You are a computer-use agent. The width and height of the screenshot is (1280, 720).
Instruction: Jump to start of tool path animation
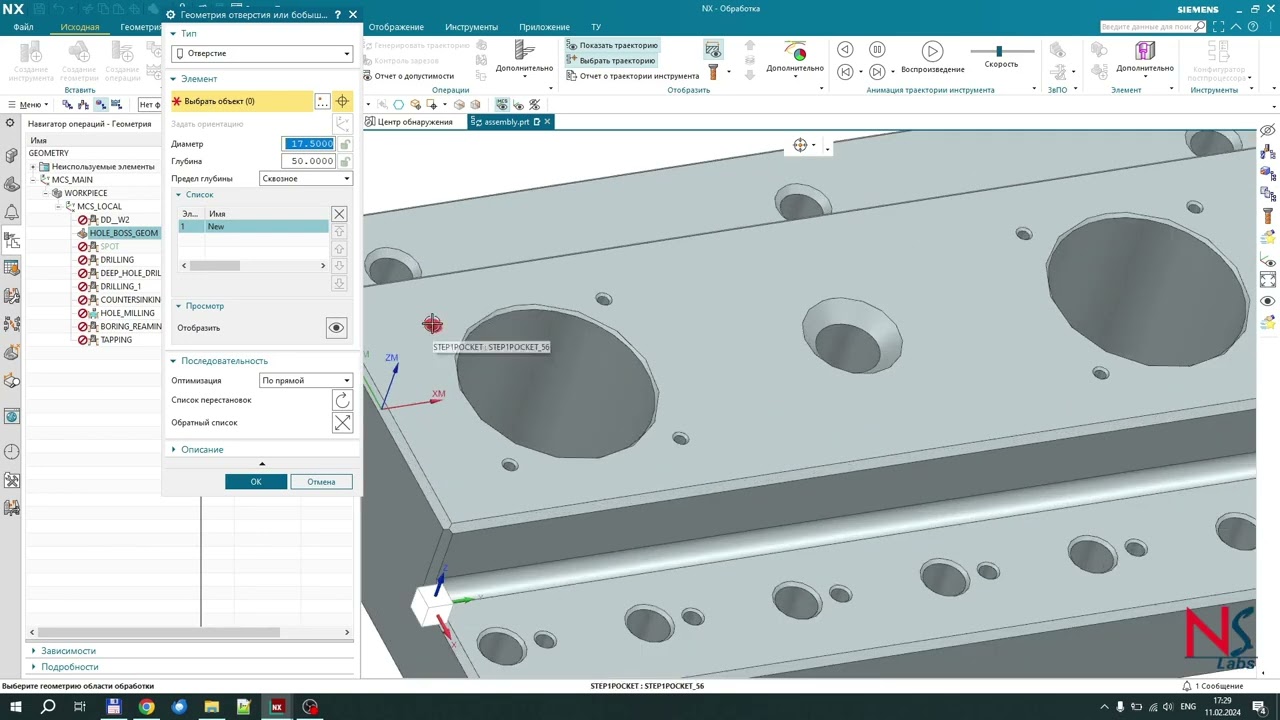click(x=845, y=71)
